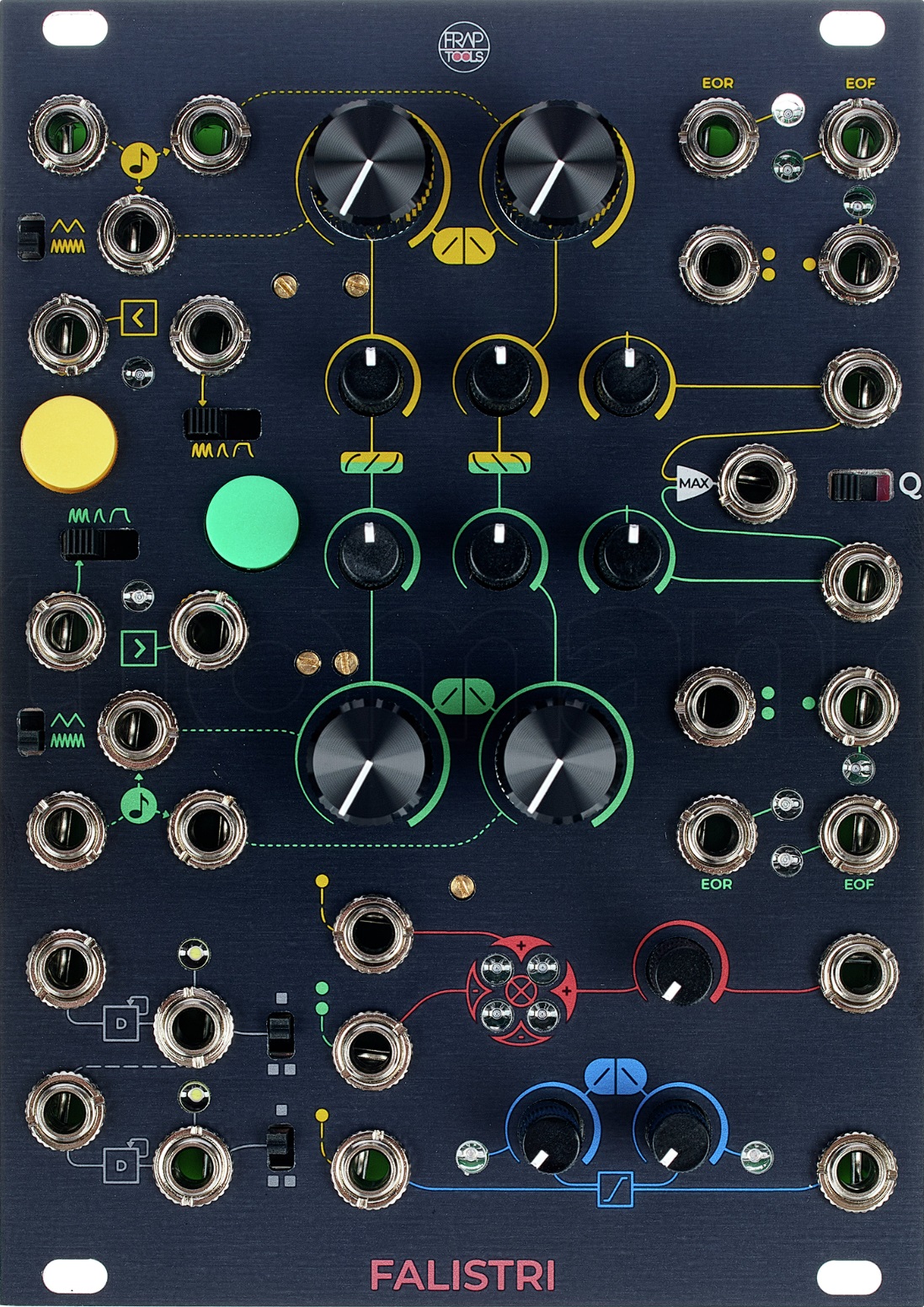
Task: Click the middle small green-ringed knob
Action: [x=499, y=555]
